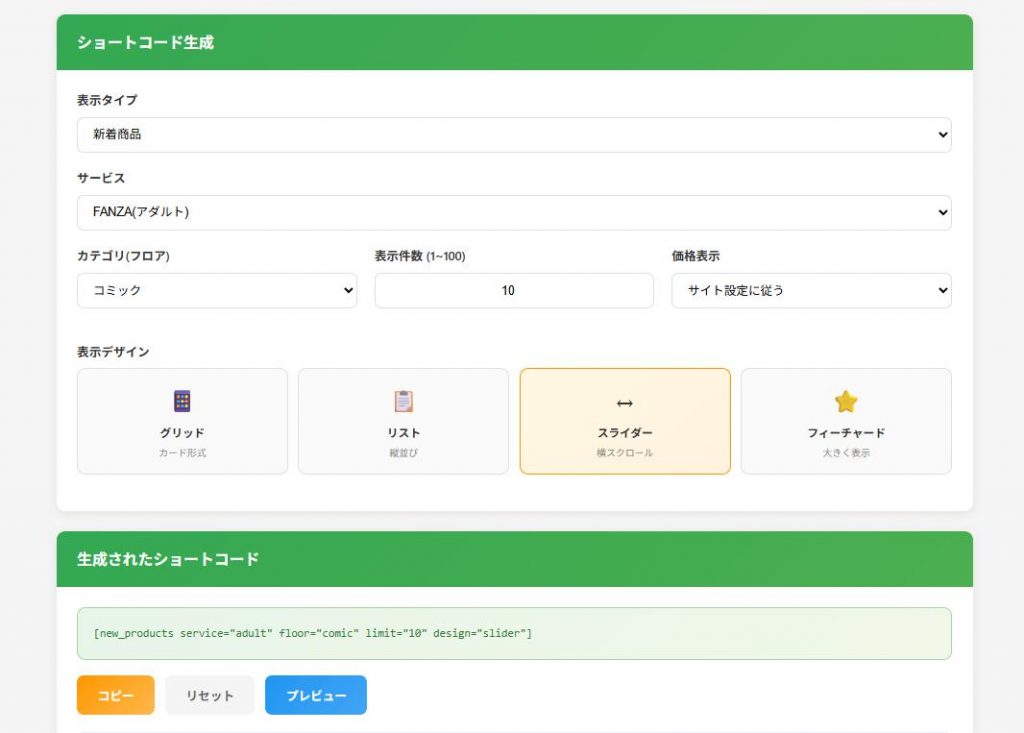Expand the サービス dropdown showing FANZA(アダルト)
This screenshot has width=1024, height=733.
514,213
